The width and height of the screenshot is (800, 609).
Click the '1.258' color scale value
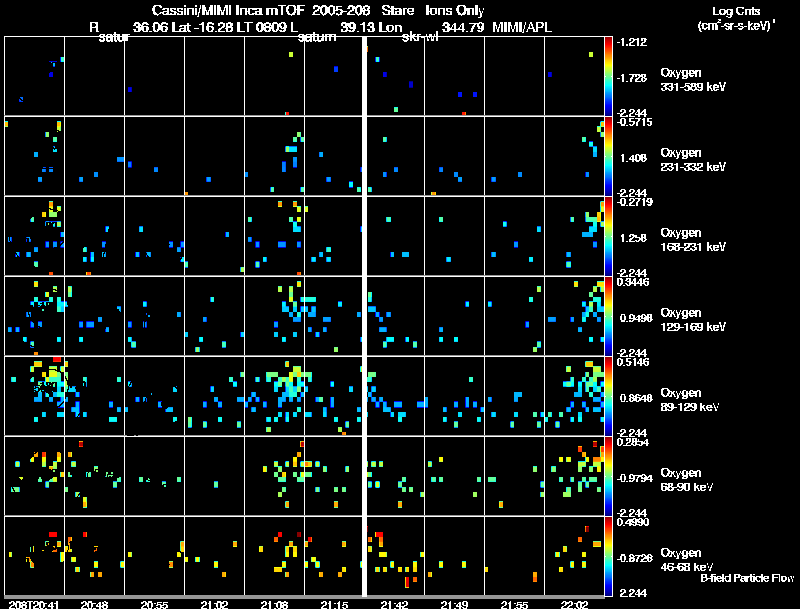pyautogui.click(x=633, y=238)
